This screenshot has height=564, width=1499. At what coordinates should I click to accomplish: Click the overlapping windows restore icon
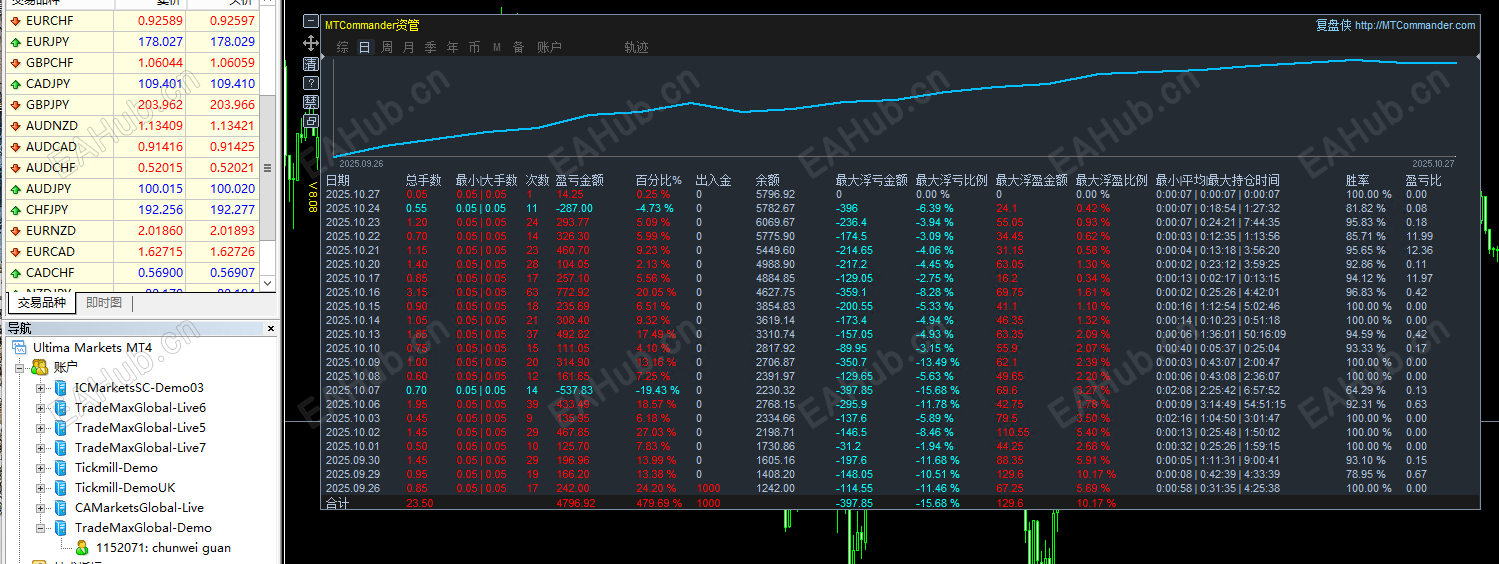click(310, 121)
